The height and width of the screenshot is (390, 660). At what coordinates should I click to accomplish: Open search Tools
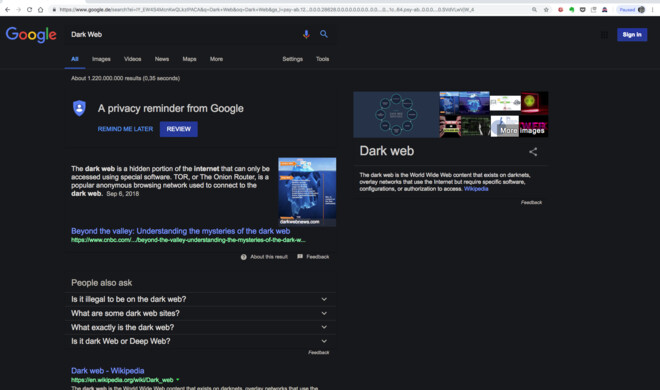point(322,59)
